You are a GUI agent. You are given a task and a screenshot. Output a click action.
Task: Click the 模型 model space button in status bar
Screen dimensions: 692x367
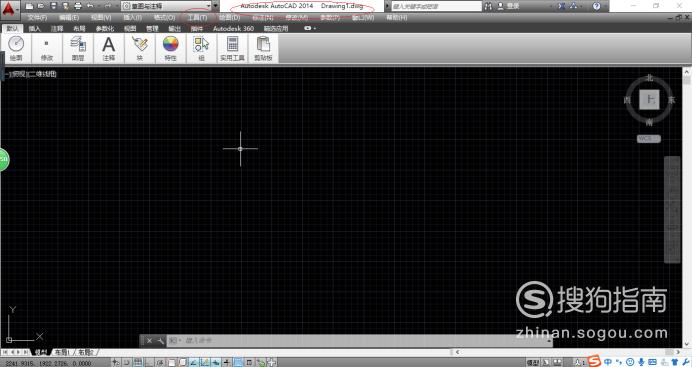(533, 363)
